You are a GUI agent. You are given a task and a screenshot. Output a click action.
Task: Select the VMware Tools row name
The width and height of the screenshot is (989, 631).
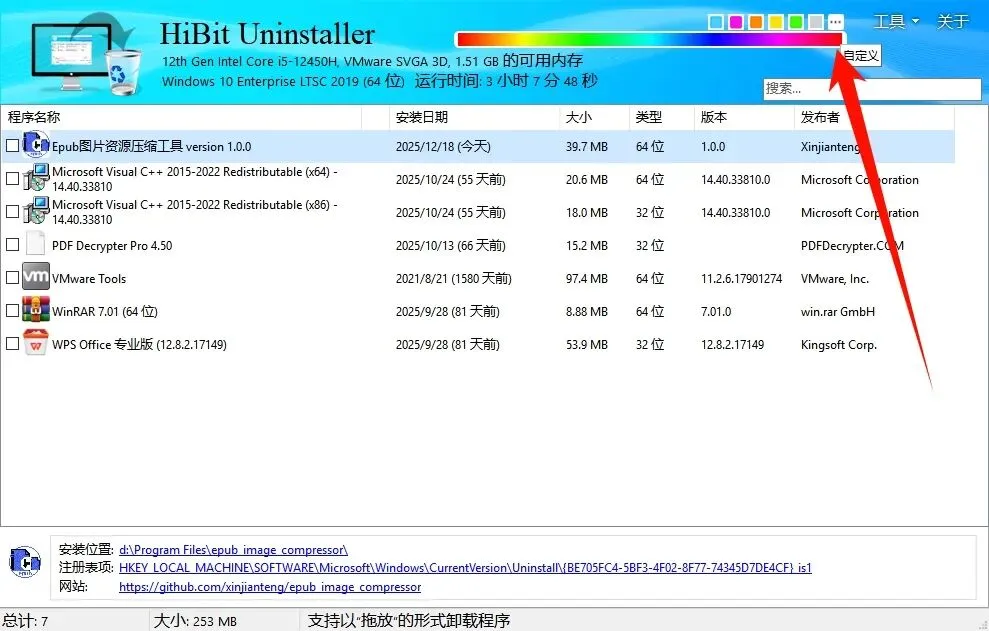pos(89,279)
